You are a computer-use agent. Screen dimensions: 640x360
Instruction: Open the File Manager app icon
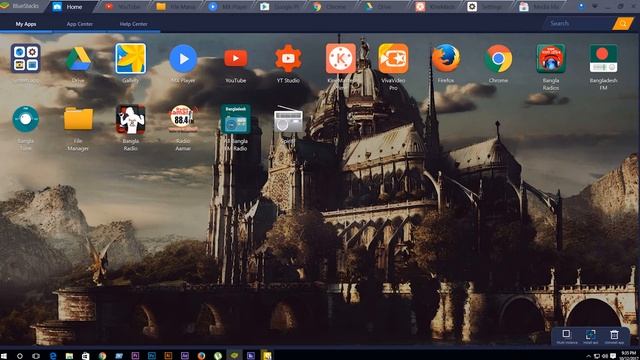[78, 119]
